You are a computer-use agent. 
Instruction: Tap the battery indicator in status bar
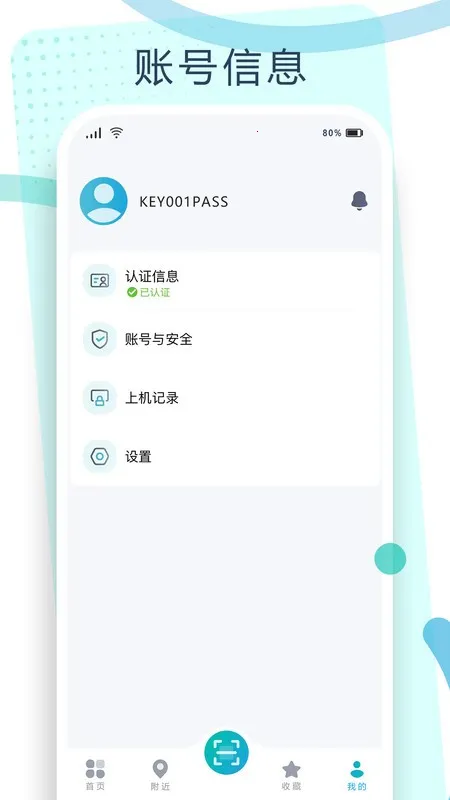(x=354, y=133)
